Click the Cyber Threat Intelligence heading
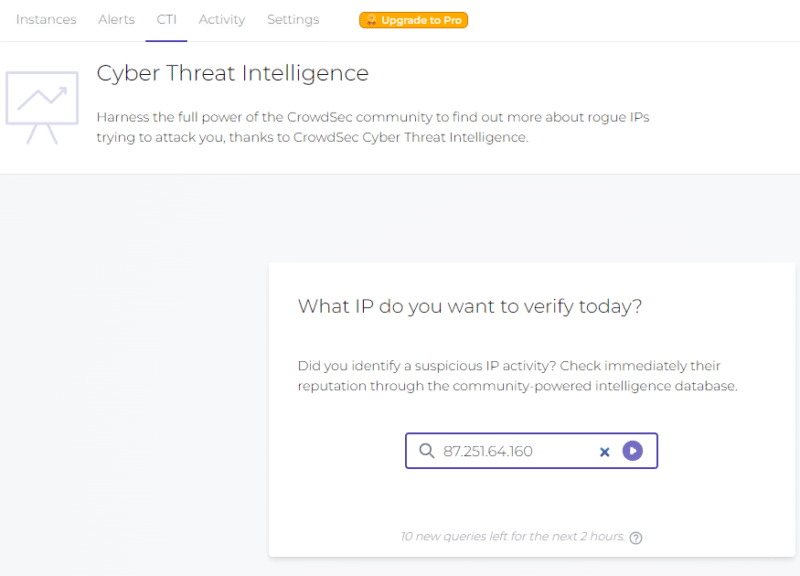800x576 pixels. coord(232,73)
